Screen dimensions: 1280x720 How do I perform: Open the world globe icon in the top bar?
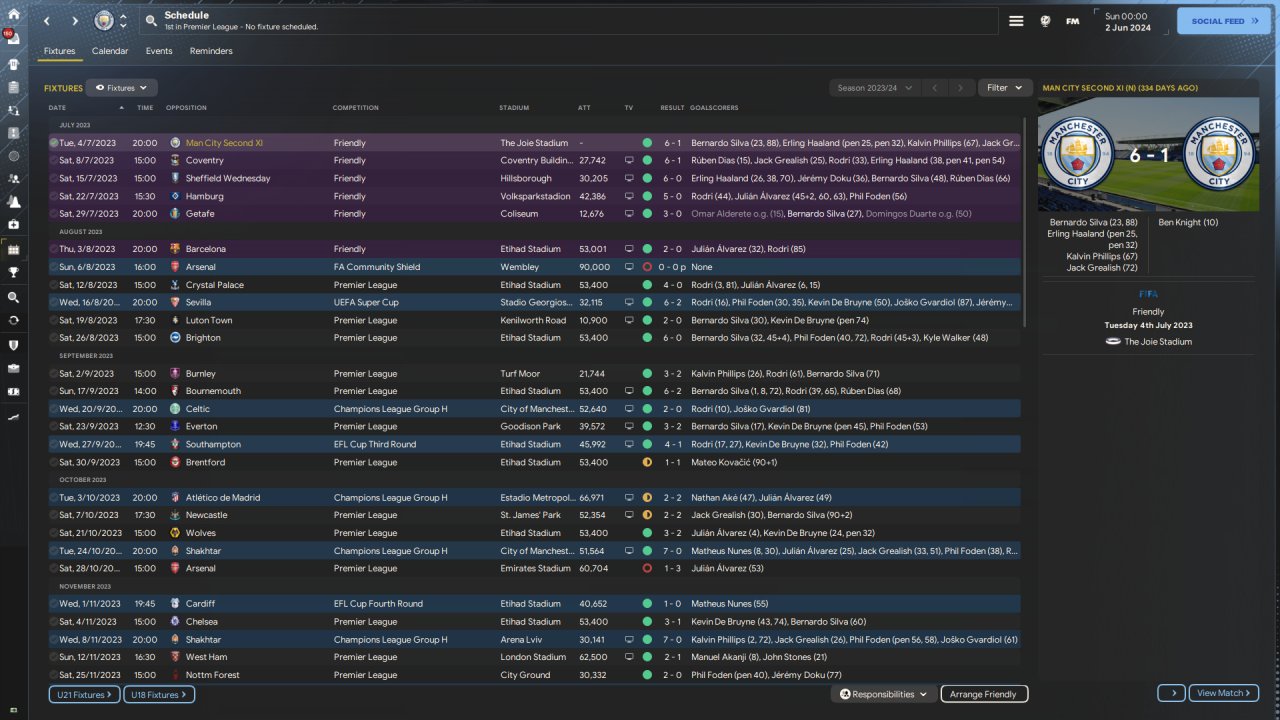[1045, 21]
